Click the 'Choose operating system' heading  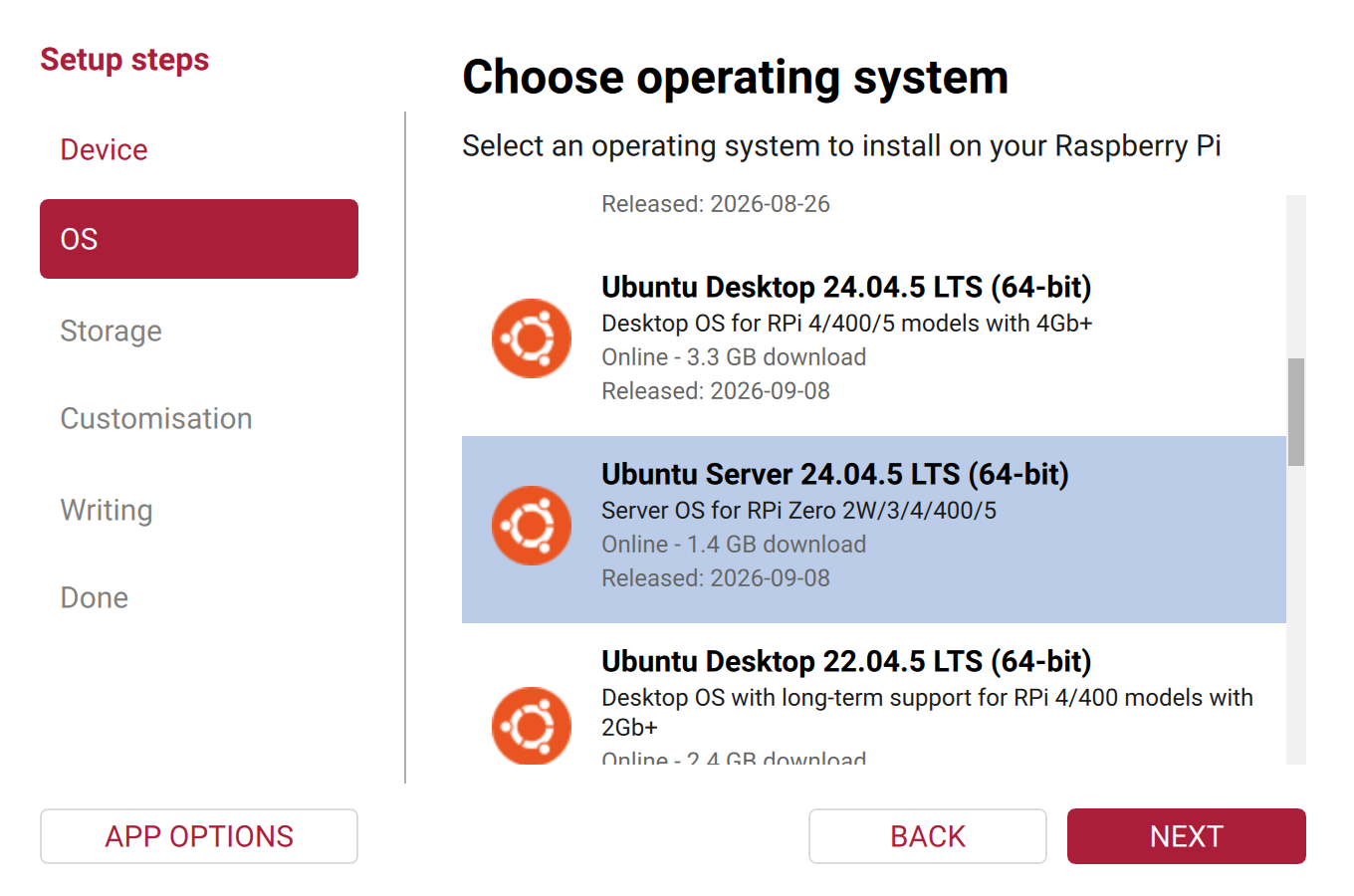pyautogui.click(x=736, y=78)
